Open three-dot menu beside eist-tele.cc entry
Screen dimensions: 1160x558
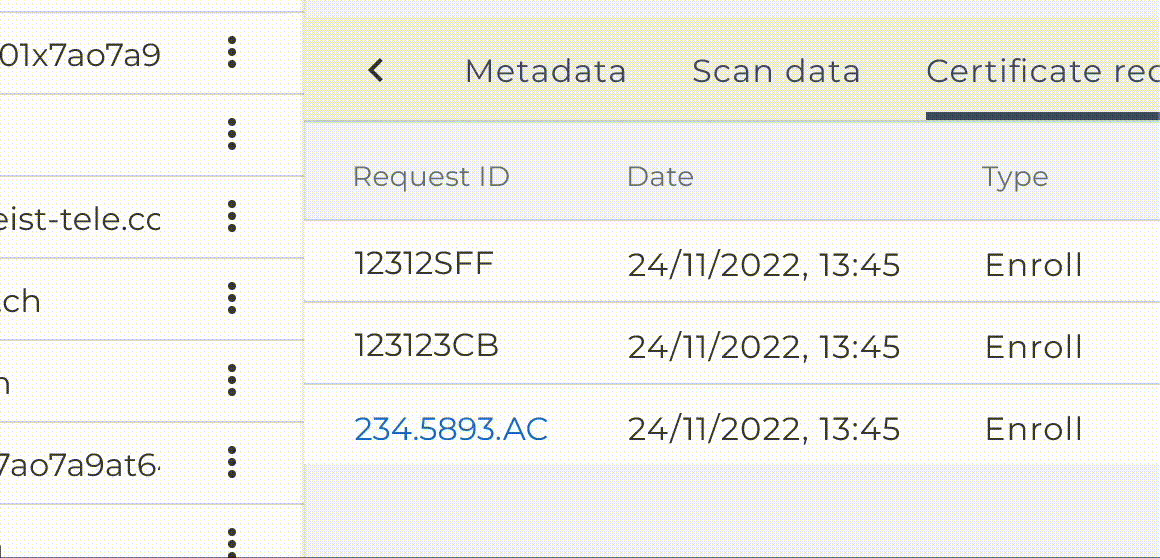point(232,215)
